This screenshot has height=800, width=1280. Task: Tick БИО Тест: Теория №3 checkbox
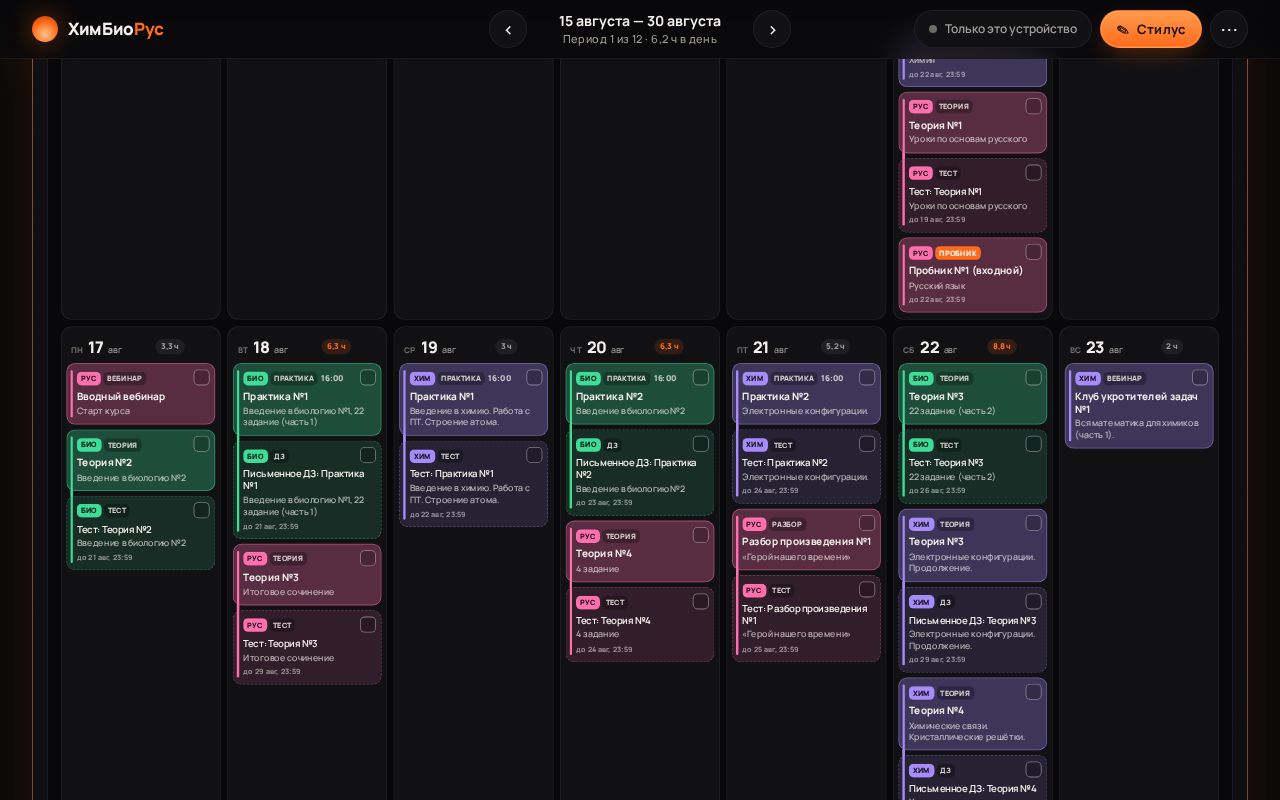pyautogui.click(x=1033, y=444)
